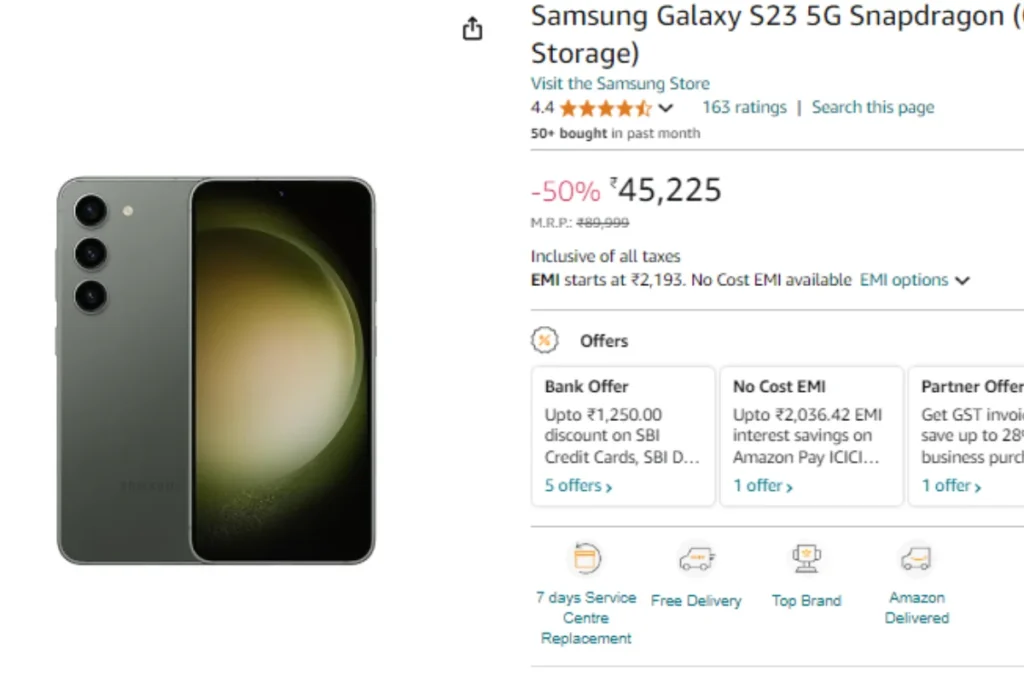Click the star rating icons
The image size is (1024, 683).
[x=605, y=108]
